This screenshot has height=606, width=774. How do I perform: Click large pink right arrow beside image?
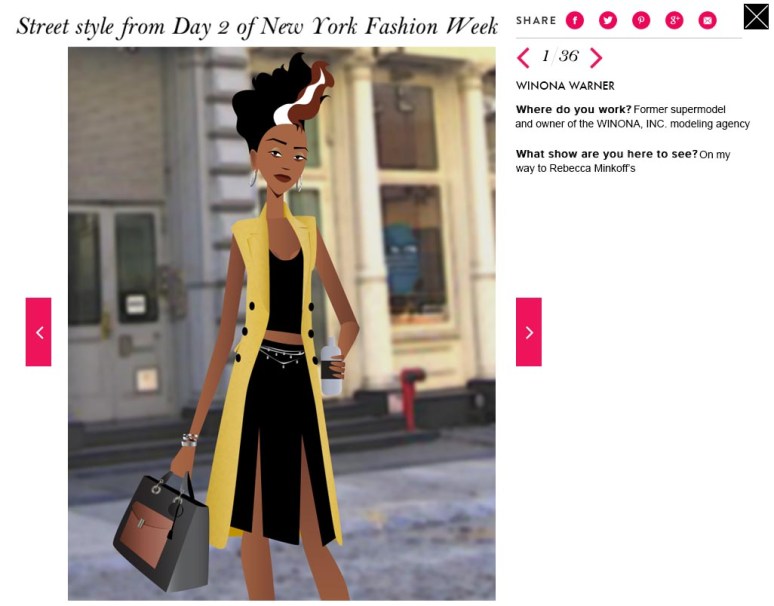point(529,332)
